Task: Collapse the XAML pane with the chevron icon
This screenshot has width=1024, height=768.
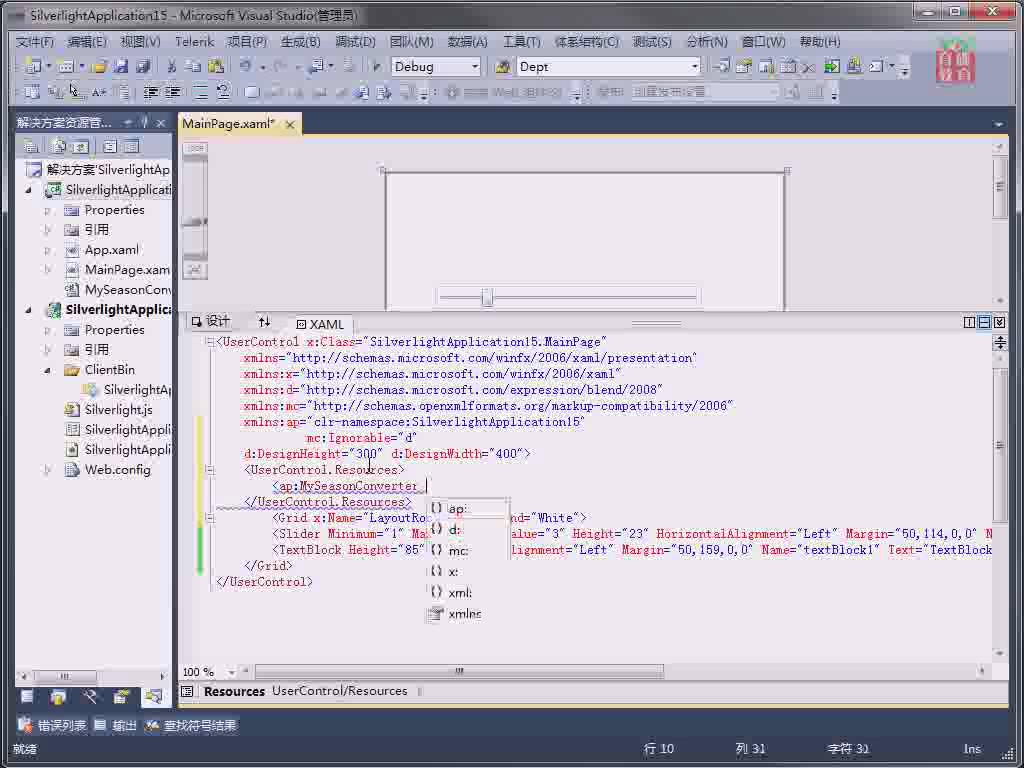Action: click(999, 322)
